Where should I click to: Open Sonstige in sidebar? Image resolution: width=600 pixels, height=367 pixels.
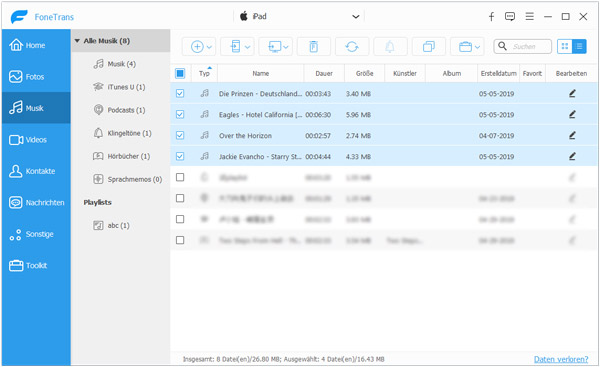point(36,234)
